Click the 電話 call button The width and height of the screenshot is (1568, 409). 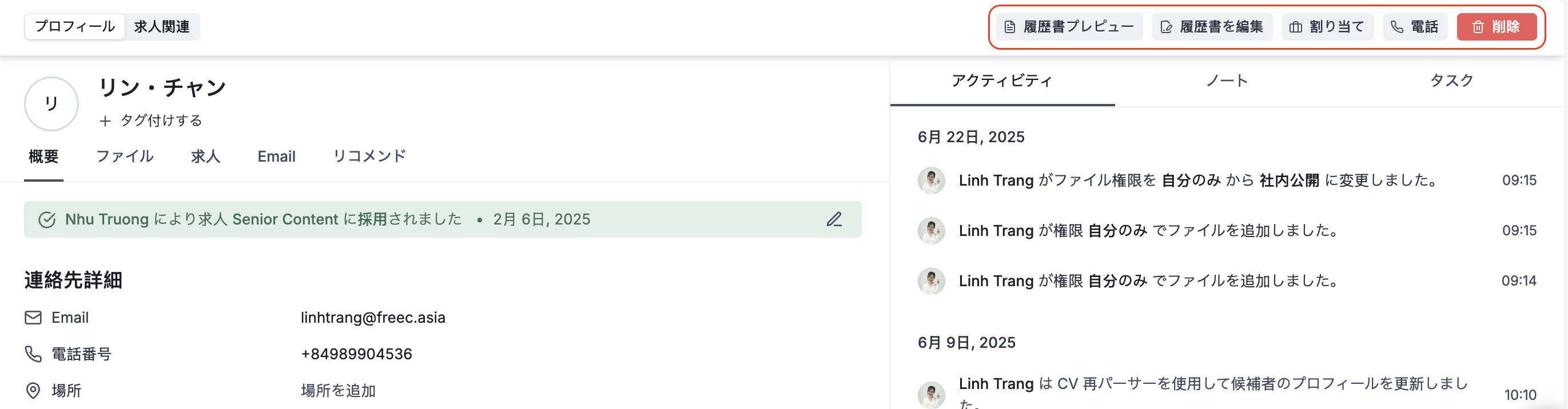pos(1415,27)
